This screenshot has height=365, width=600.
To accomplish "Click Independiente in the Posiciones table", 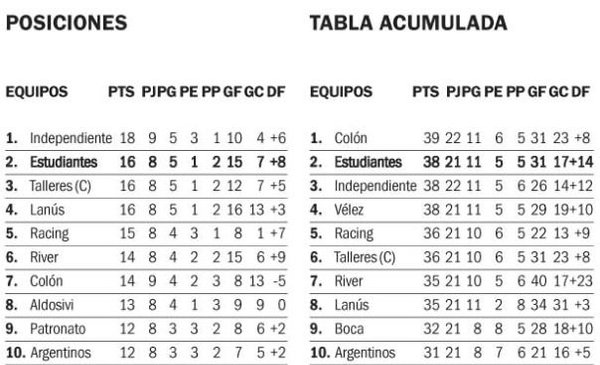I will point(71,138).
